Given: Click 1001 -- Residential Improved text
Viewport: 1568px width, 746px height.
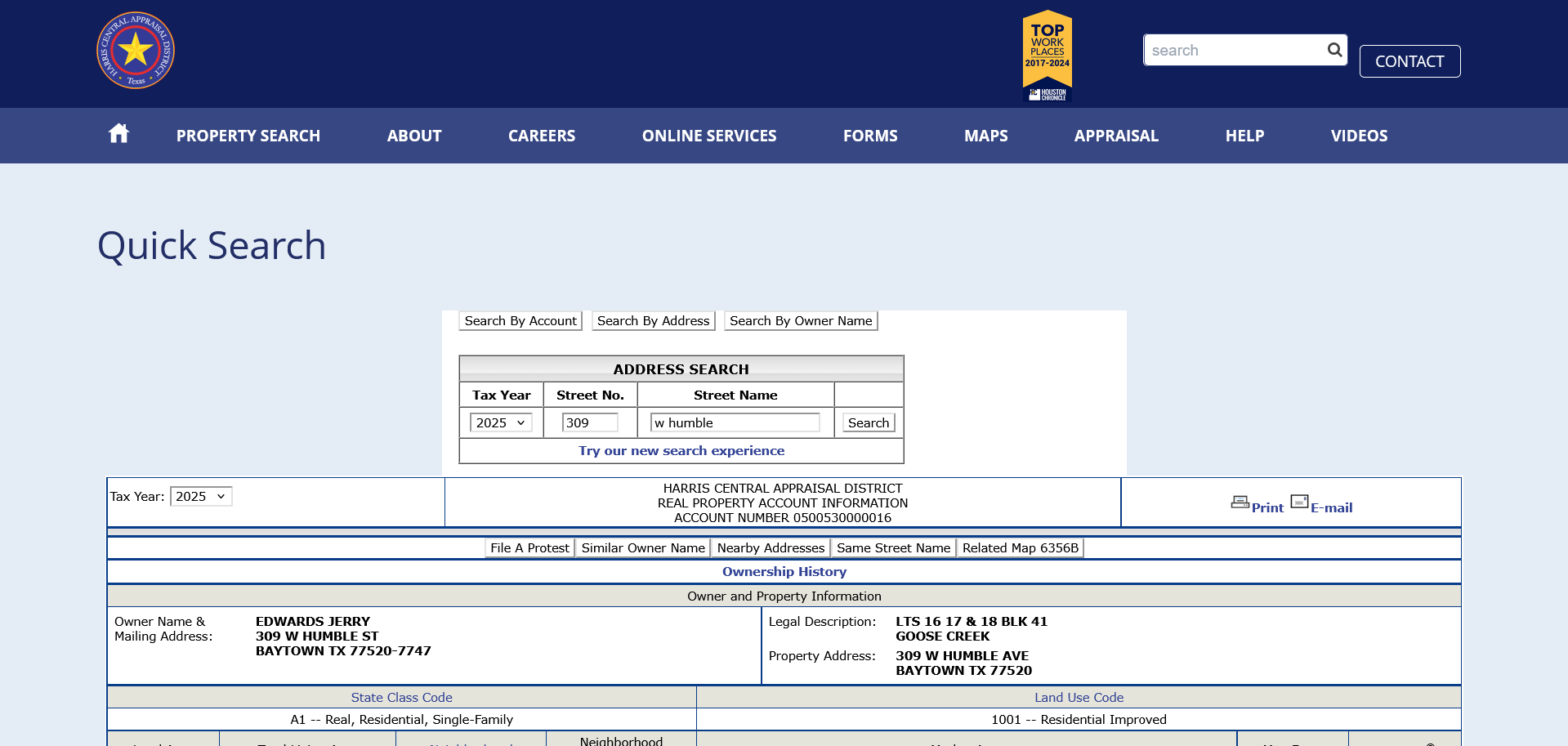Looking at the screenshot, I should click(1079, 720).
